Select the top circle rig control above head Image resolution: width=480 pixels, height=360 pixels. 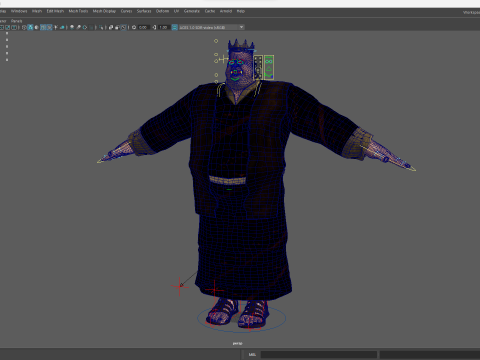pos(216,41)
